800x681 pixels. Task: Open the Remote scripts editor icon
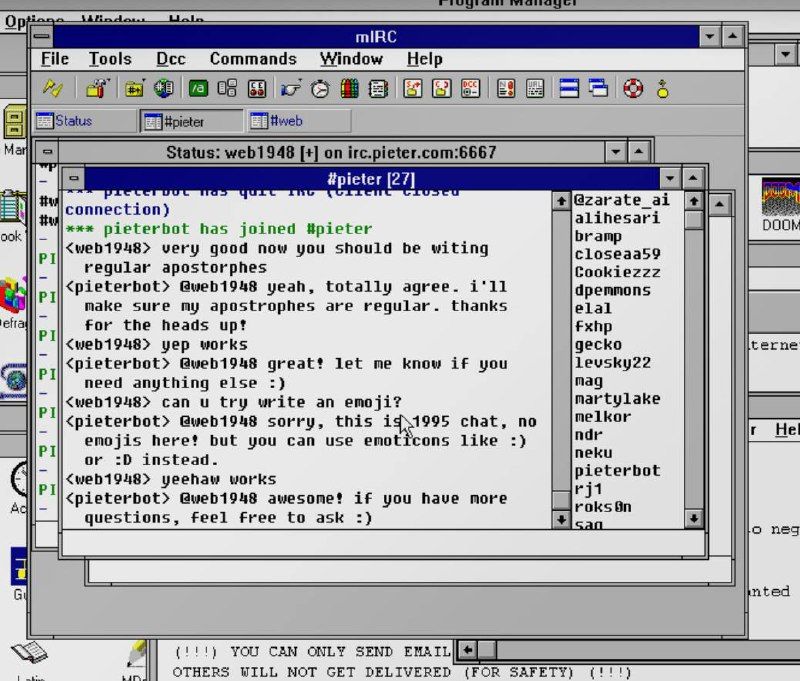click(257, 89)
